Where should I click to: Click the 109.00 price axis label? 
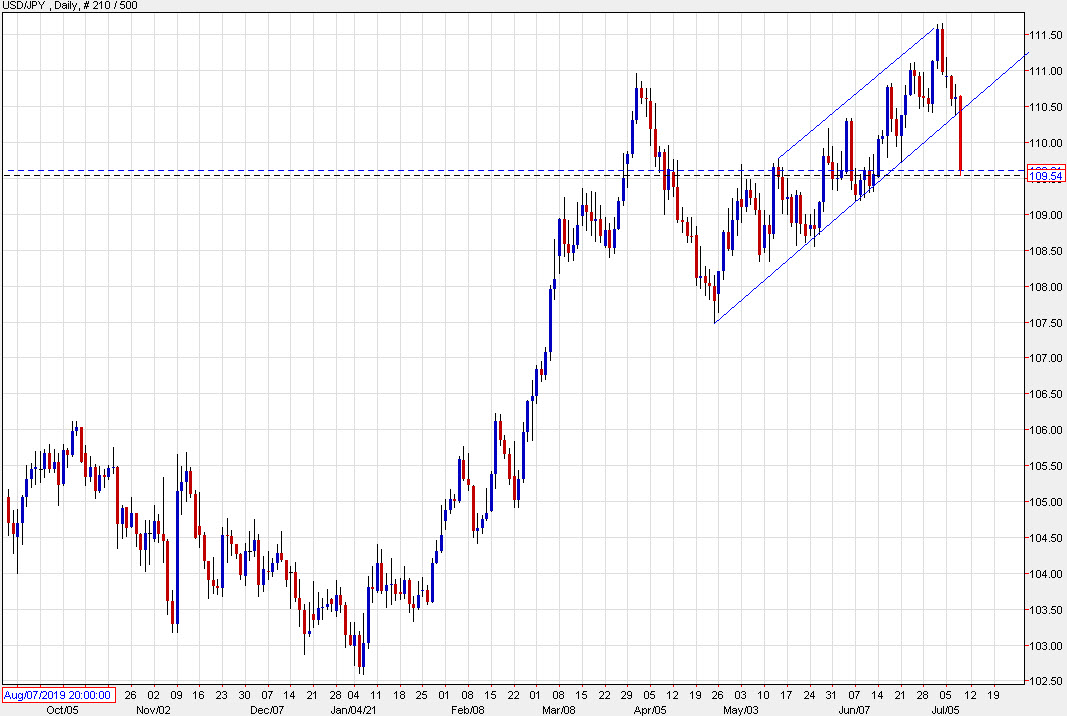click(x=1046, y=215)
